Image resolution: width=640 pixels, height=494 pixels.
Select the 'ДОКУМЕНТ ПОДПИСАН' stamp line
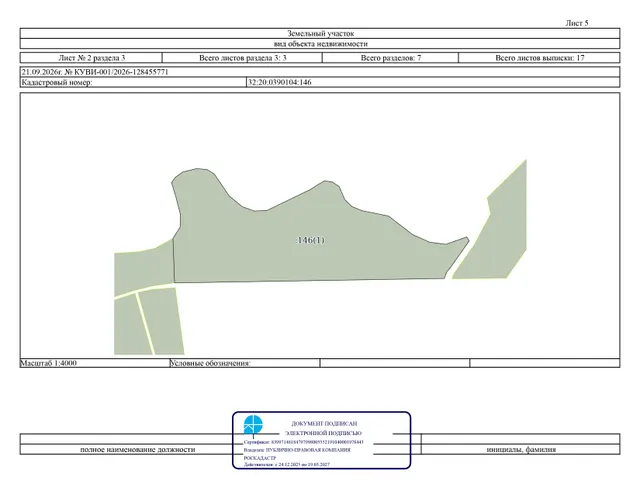coord(324,424)
